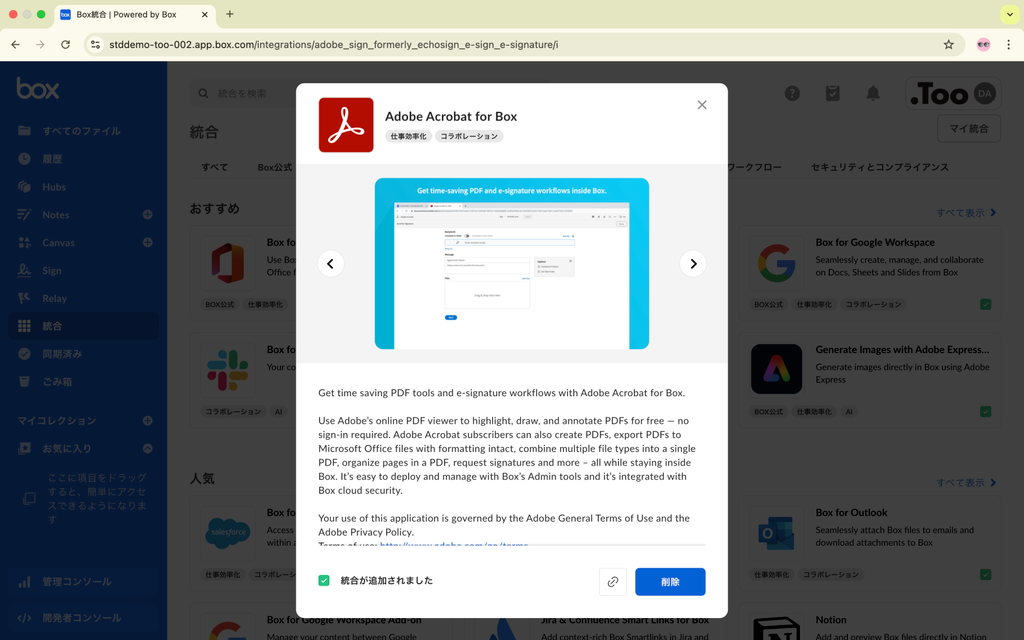Close the Adobe Acrobat dialog
1024x640 pixels.
click(x=702, y=105)
